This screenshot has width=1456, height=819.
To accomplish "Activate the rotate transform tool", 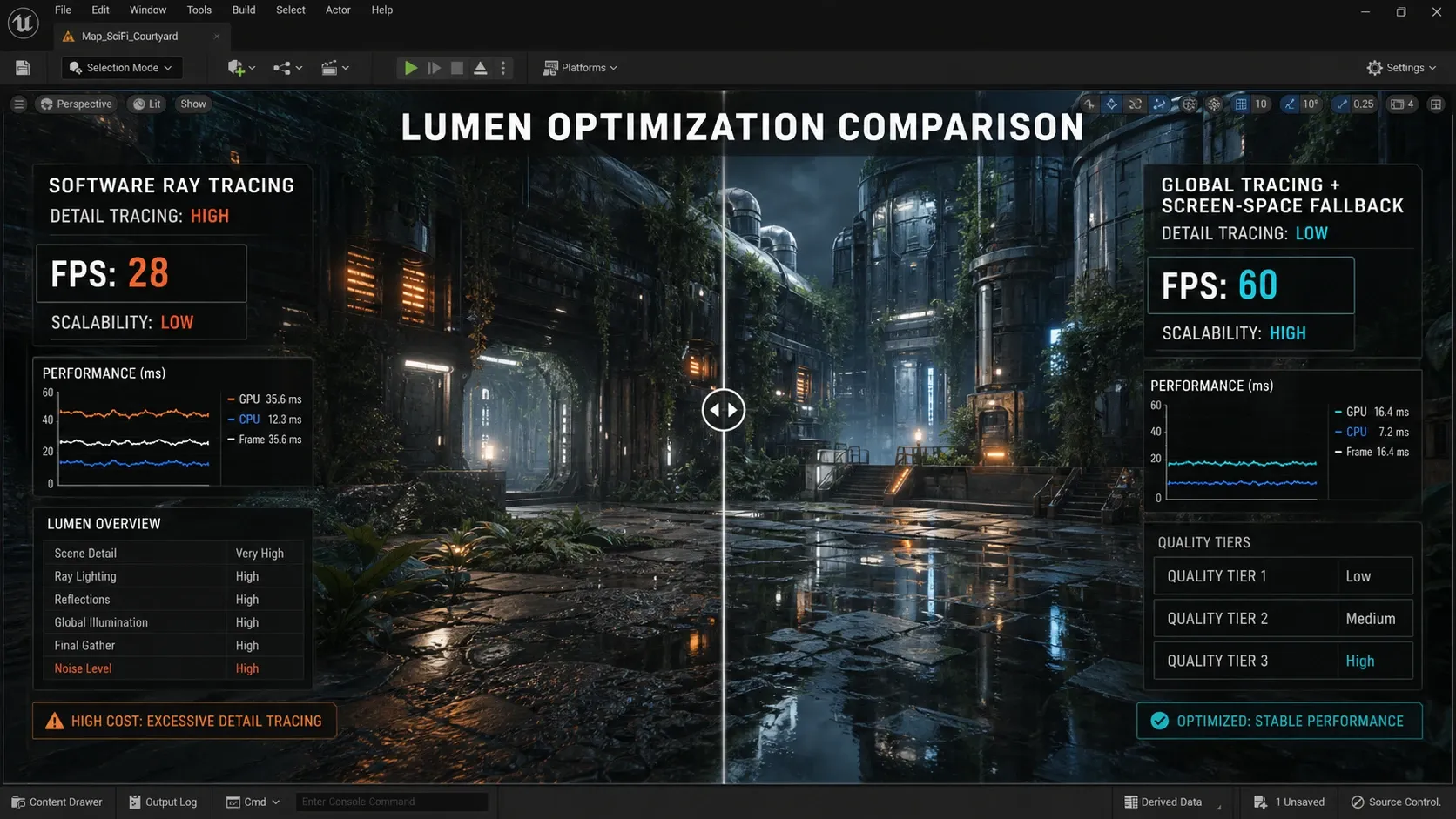I will [x=1136, y=104].
